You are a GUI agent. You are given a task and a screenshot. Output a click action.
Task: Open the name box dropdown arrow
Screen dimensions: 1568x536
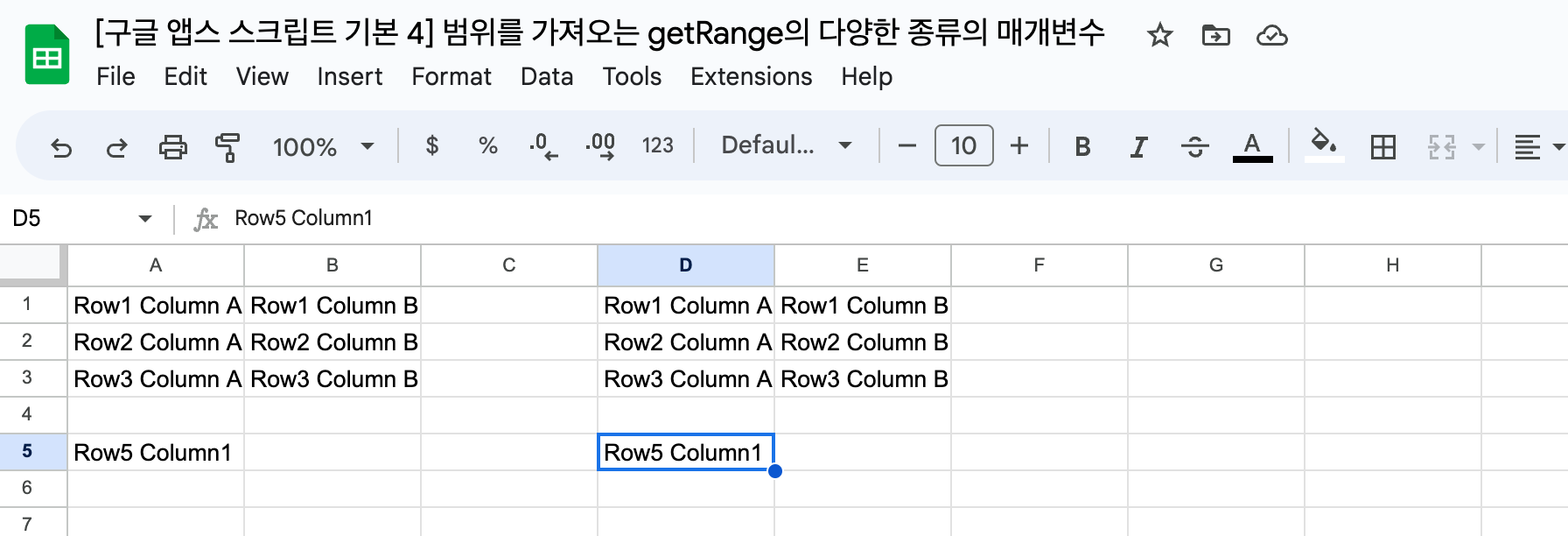(x=145, y=218)
